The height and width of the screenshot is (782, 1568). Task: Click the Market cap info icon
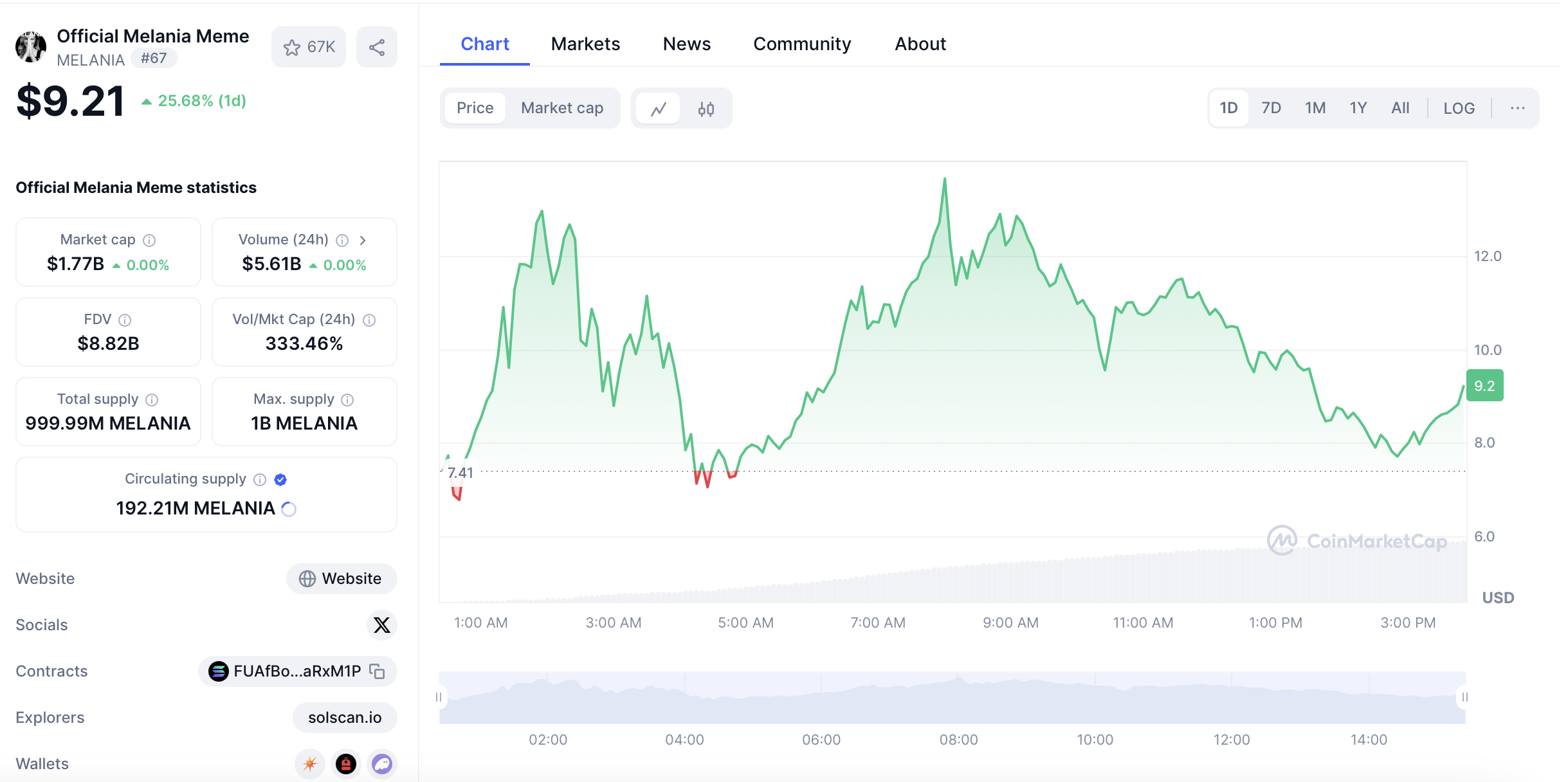point(149,241)
